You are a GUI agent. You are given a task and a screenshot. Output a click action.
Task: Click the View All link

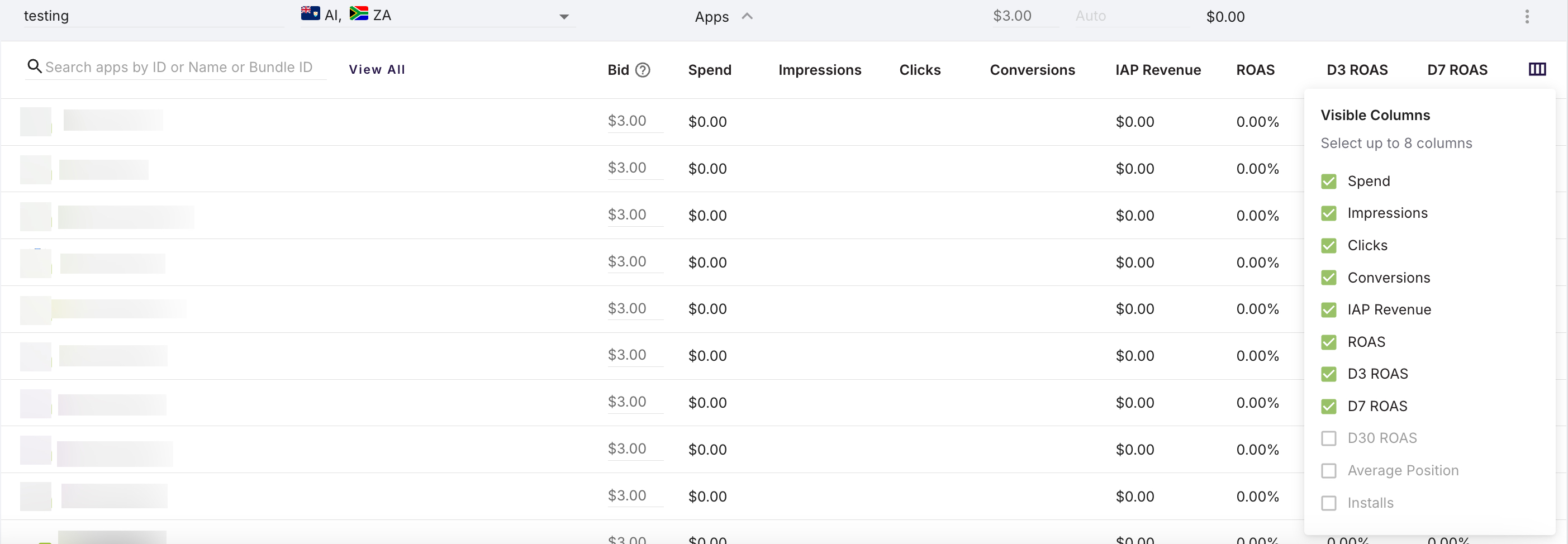[x=377, y=69]
